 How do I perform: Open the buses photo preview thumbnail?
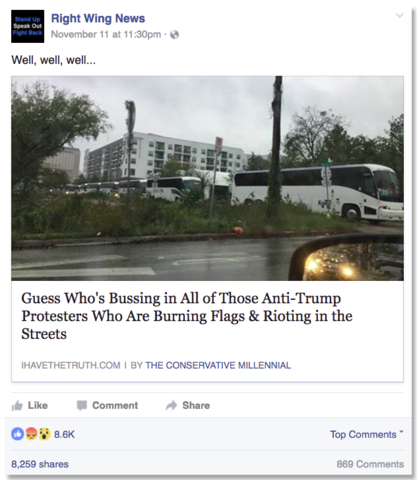pyautogui.click(x=207, y=178)
